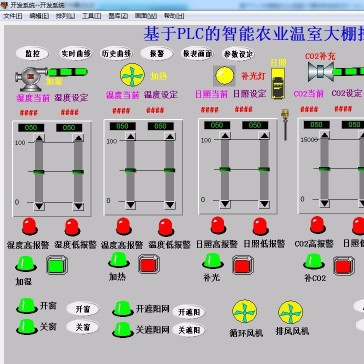The image size is (364, 364).
Task: Click the 050 value box above 日照当前 slider
Action: click(x=217, y=125)
